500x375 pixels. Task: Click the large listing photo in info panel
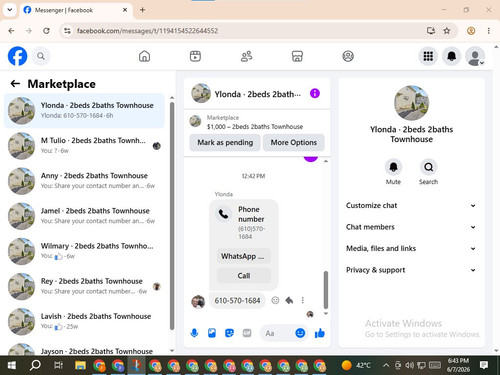411,103
